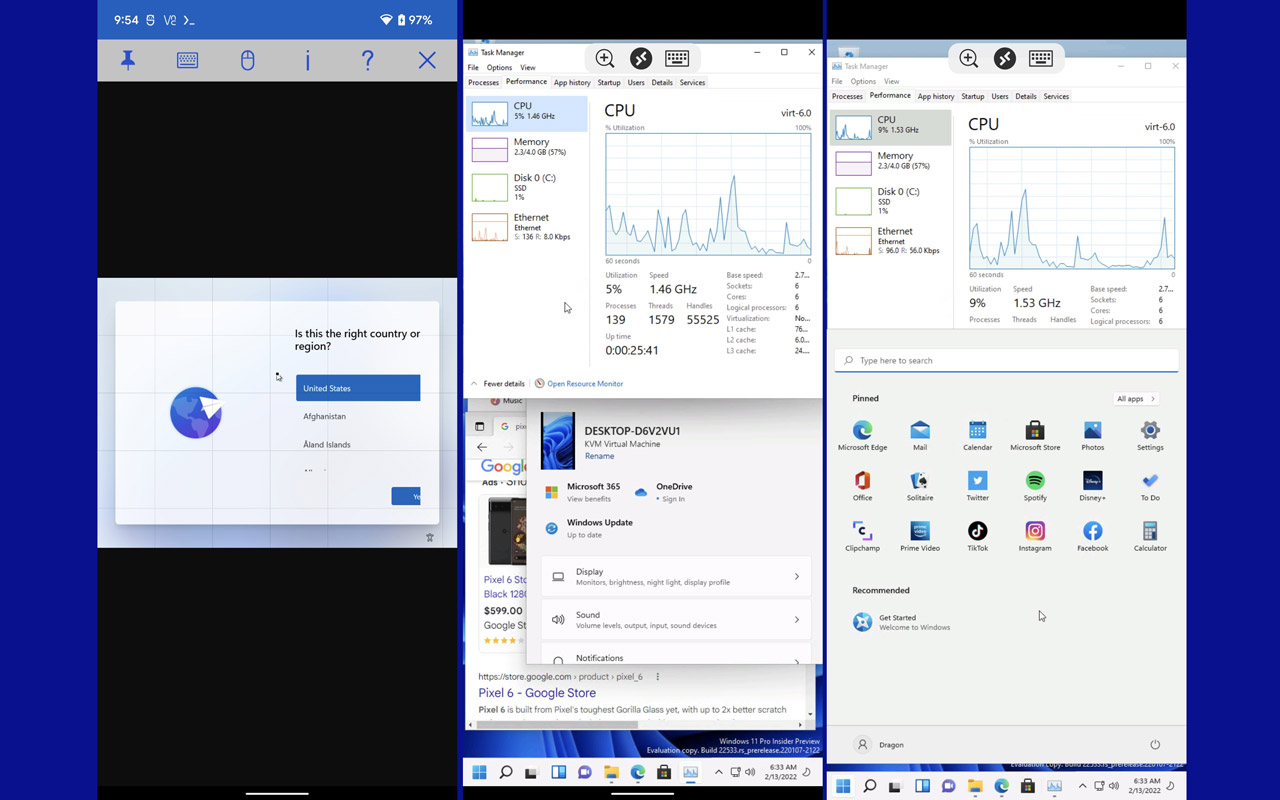1280x800 pixels.
Task: Open Microsoft Edge from pinned apps
Action: (862, 435)
